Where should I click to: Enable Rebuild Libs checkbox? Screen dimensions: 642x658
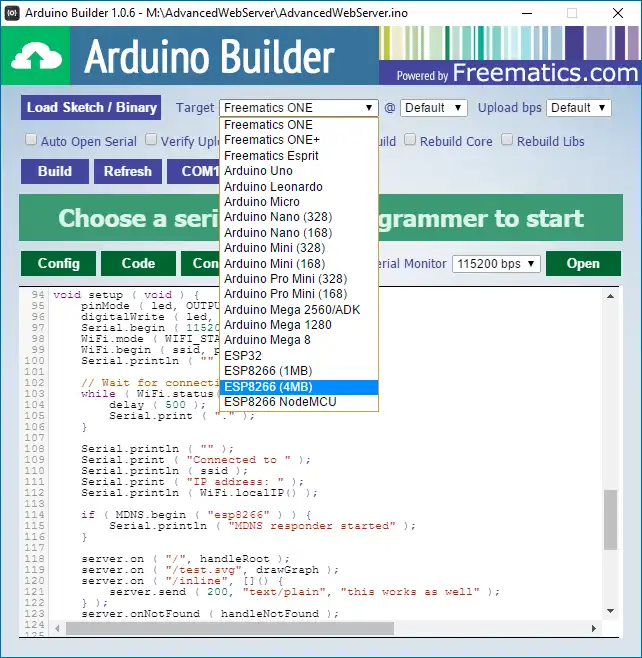pyautogui.click(x=507, y=139)
